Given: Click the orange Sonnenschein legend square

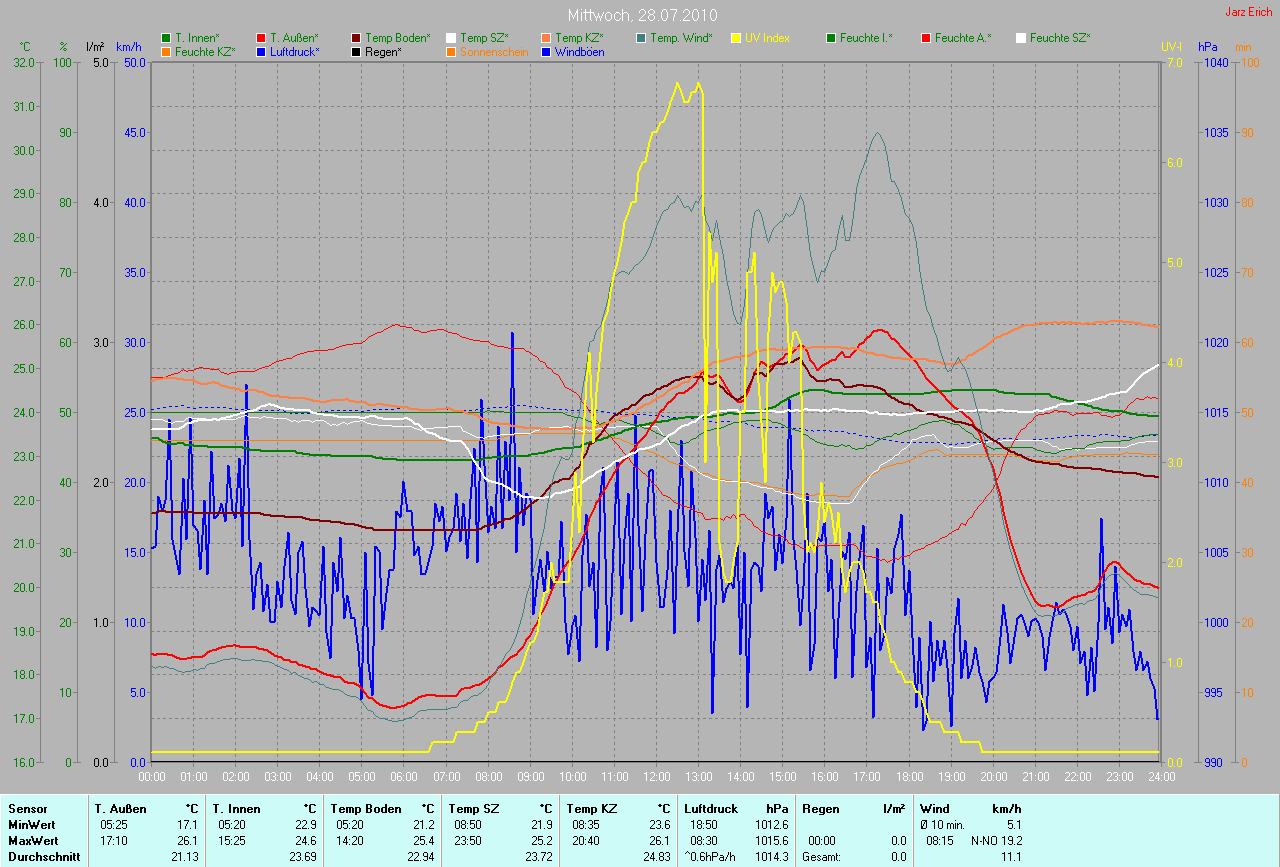Looking at the screenshot, I should (451, 51).
